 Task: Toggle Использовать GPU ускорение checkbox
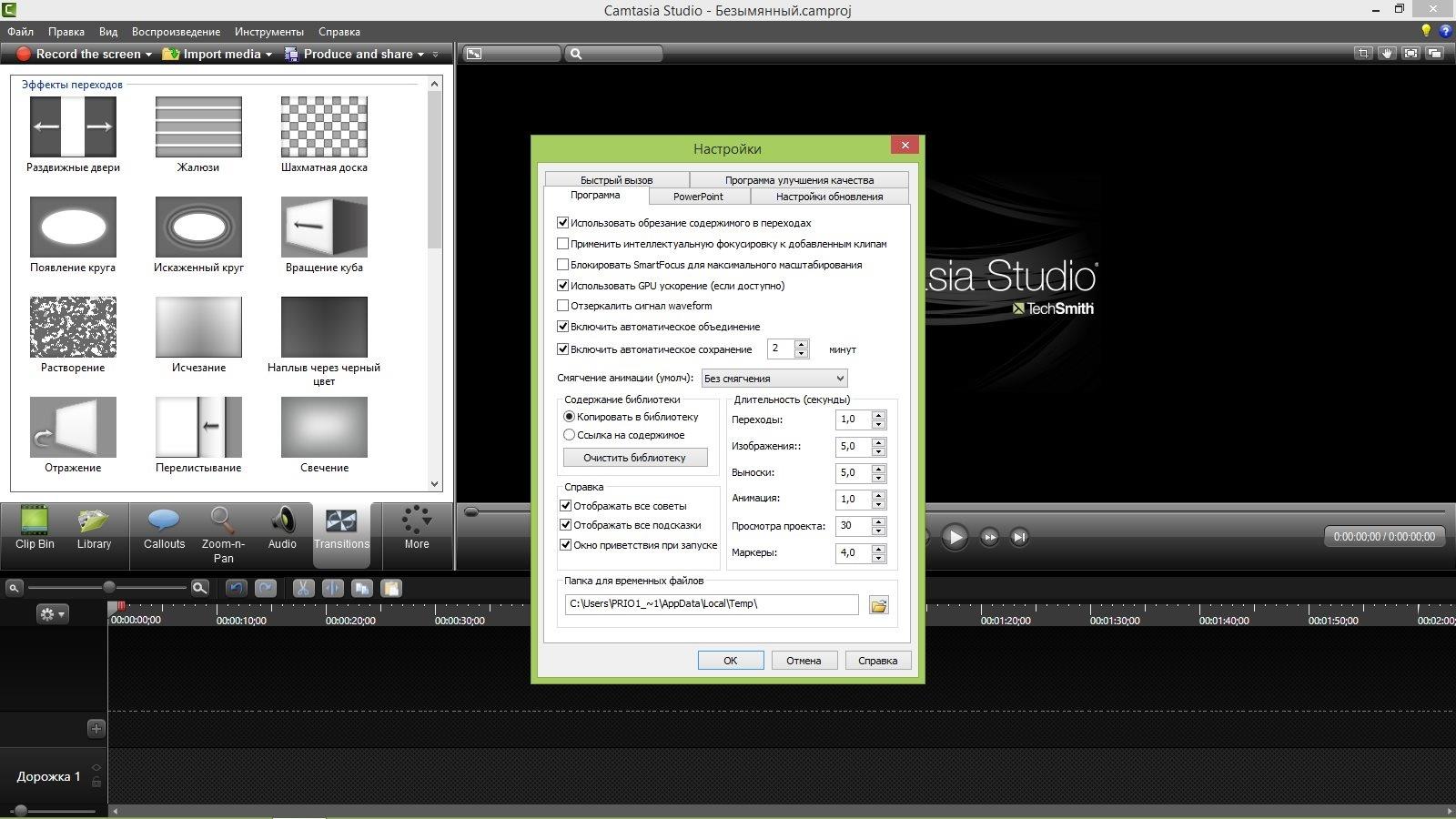(x=562, y=286)
